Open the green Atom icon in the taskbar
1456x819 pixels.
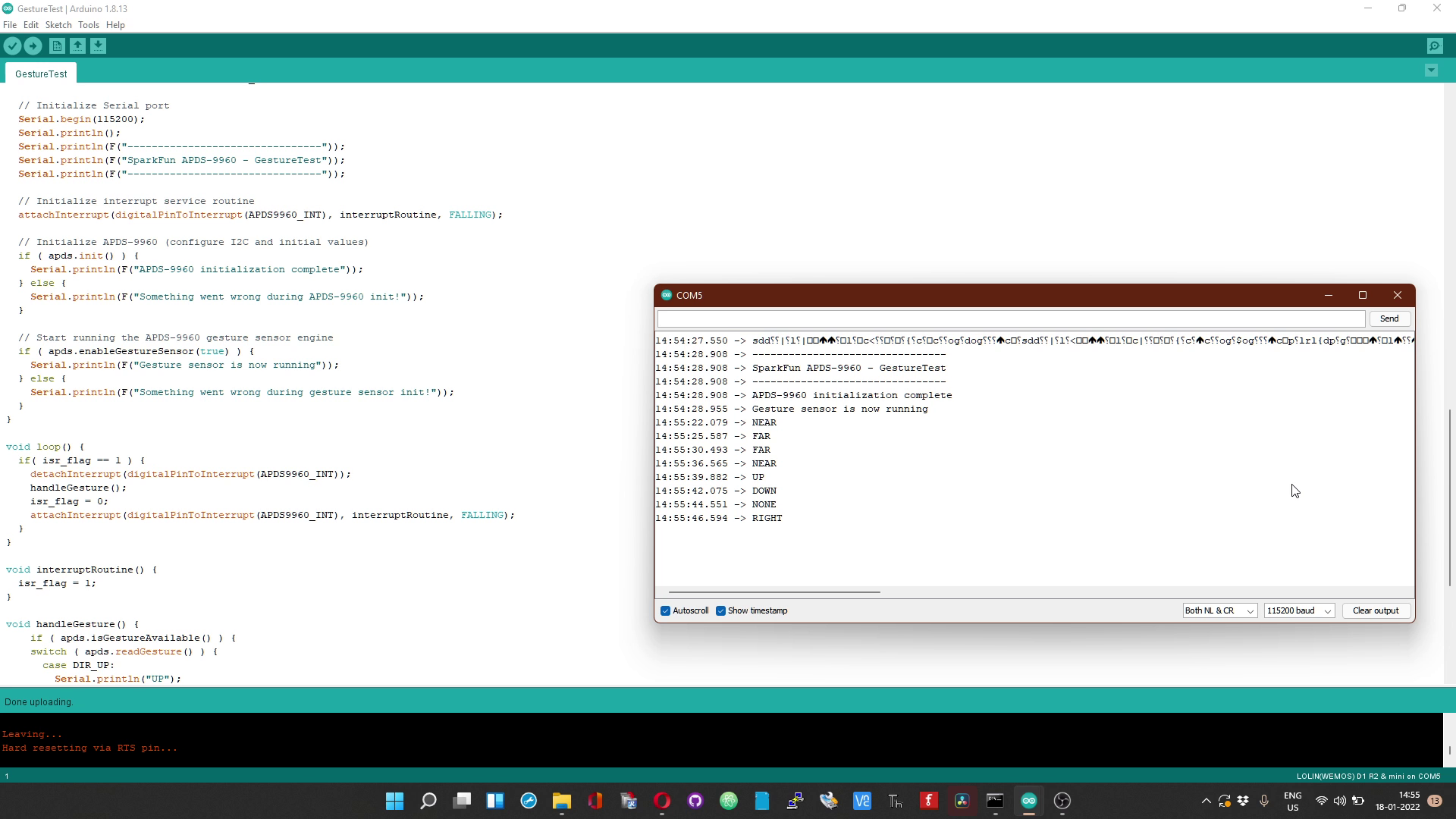tap(729, 801)
